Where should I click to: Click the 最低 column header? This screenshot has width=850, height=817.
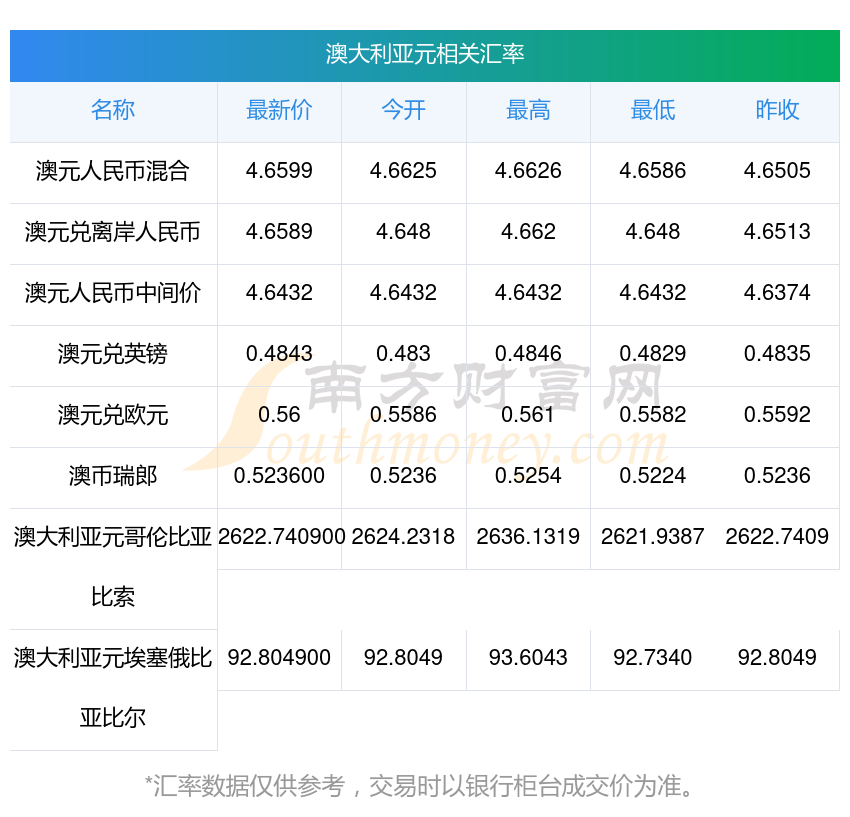(653, 110)
